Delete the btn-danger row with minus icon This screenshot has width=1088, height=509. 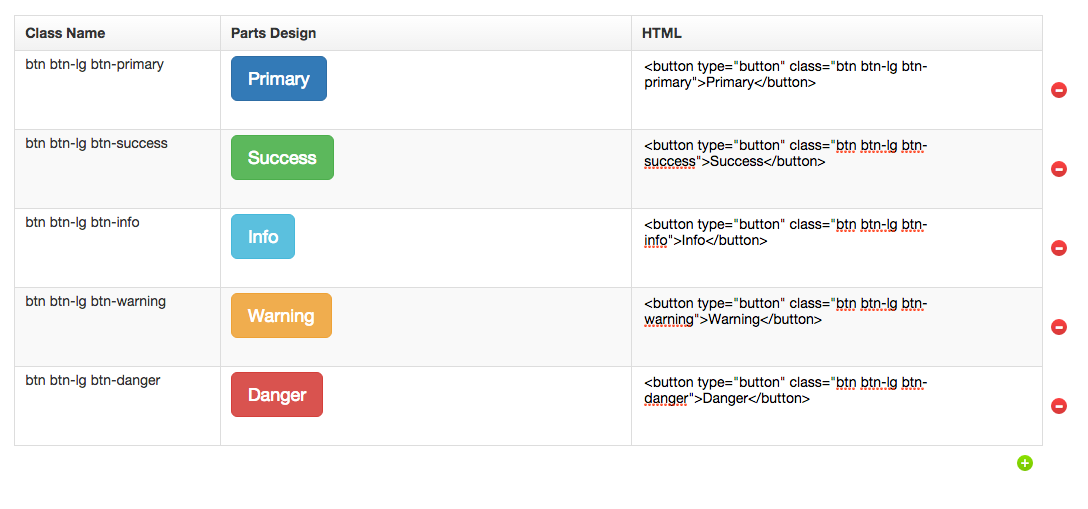coord(1059,406)
